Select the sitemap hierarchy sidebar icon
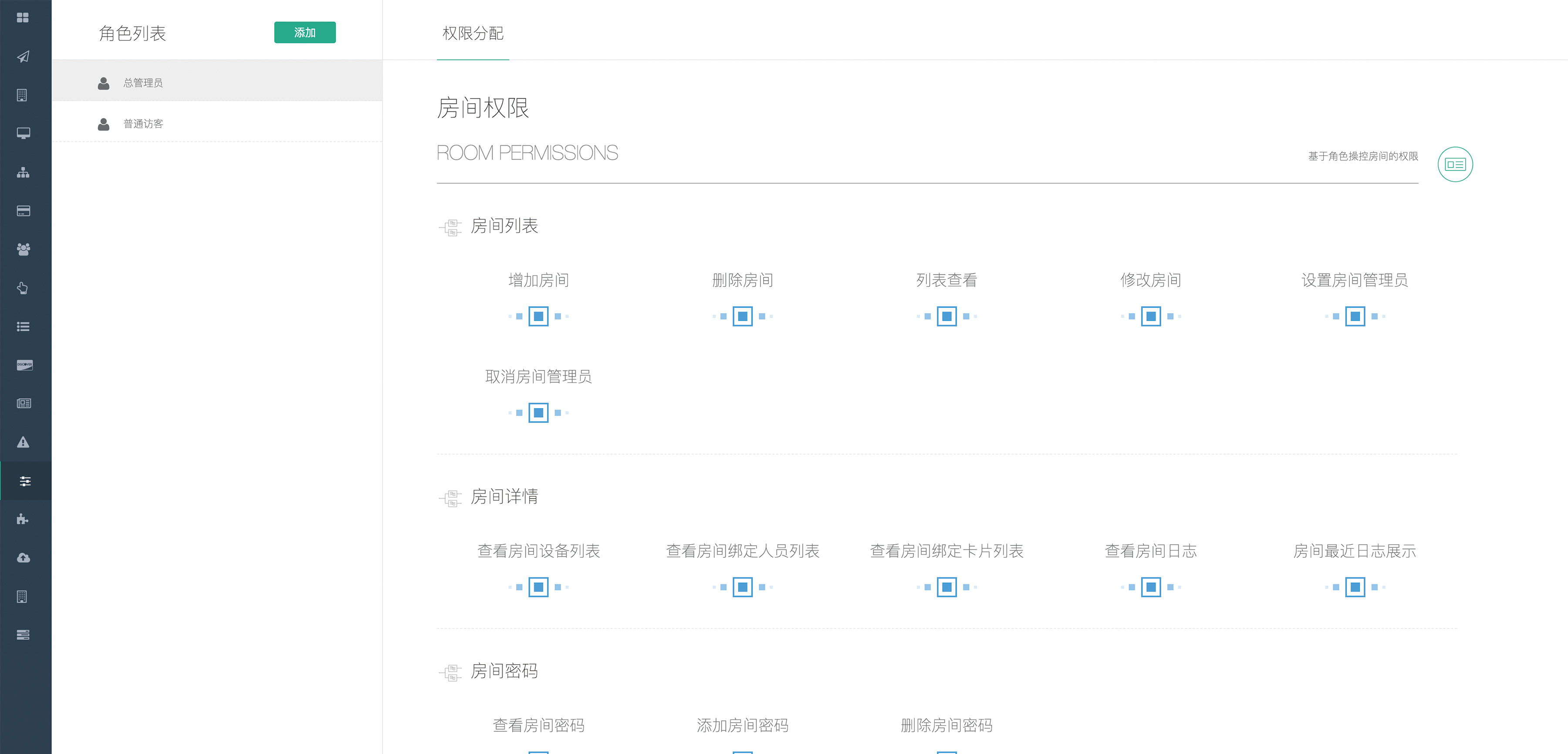 (23, 172)
